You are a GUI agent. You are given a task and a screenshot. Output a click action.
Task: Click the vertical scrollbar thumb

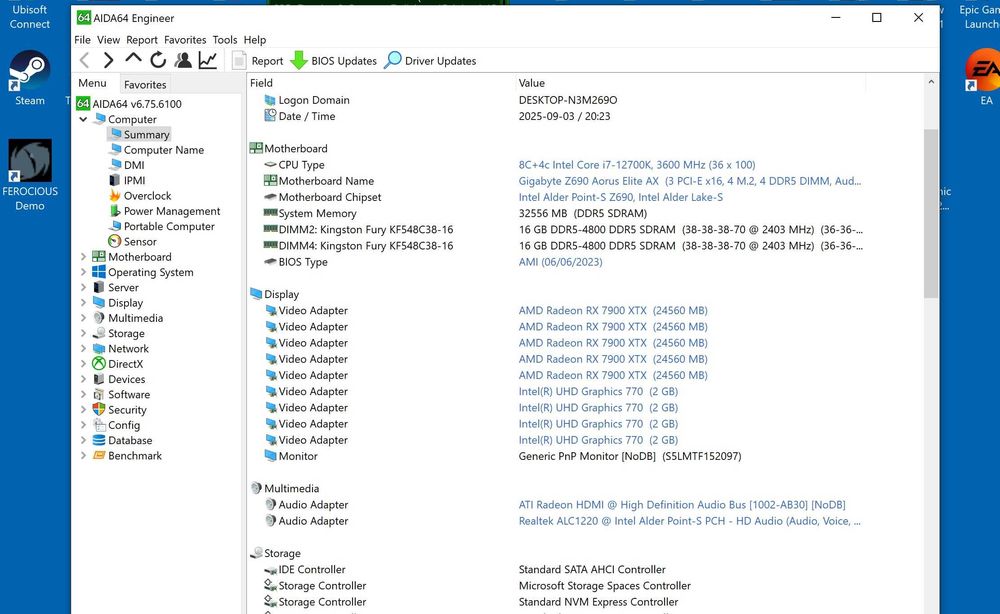(930, 213)
